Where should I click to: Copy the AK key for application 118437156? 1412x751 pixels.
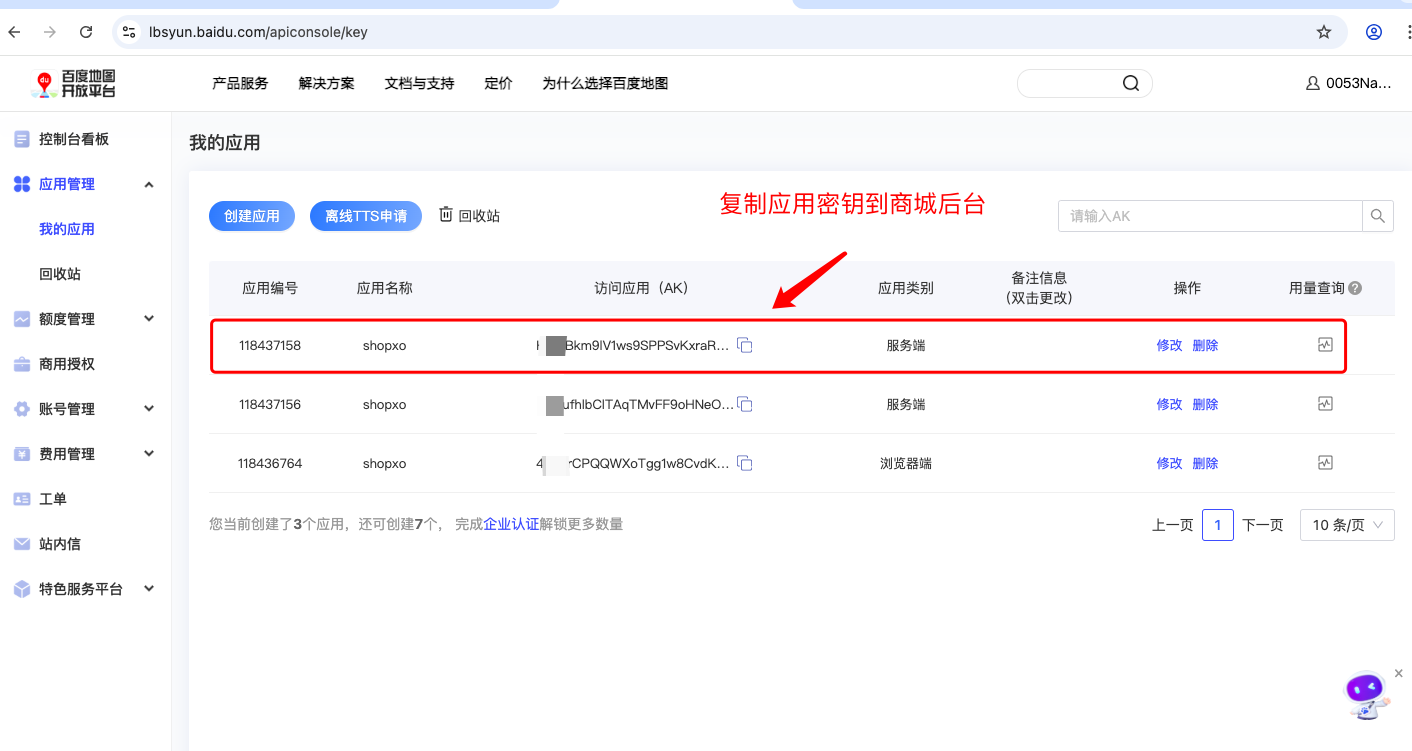coord(744,404)
